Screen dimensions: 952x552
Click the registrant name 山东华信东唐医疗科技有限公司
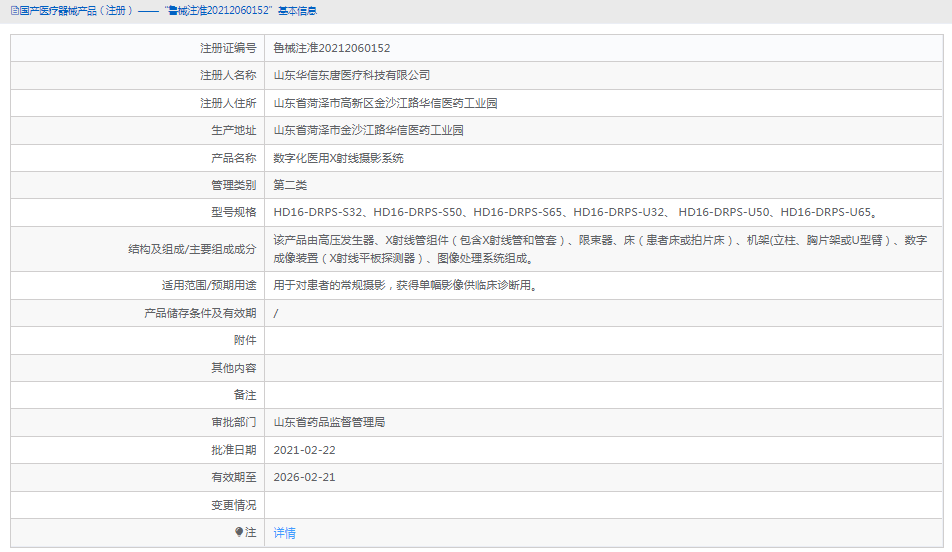[x=352, y=75]
